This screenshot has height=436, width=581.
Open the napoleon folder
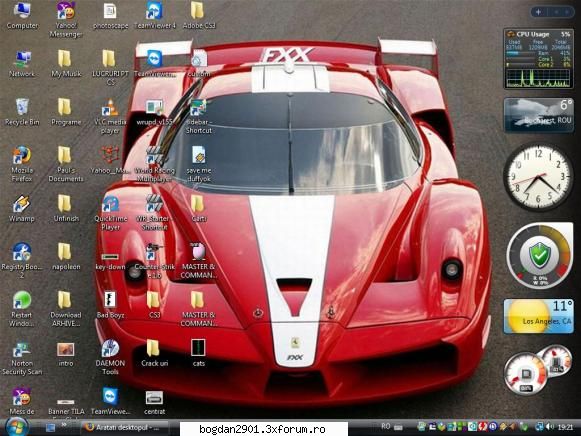click(x=66, y=257)
